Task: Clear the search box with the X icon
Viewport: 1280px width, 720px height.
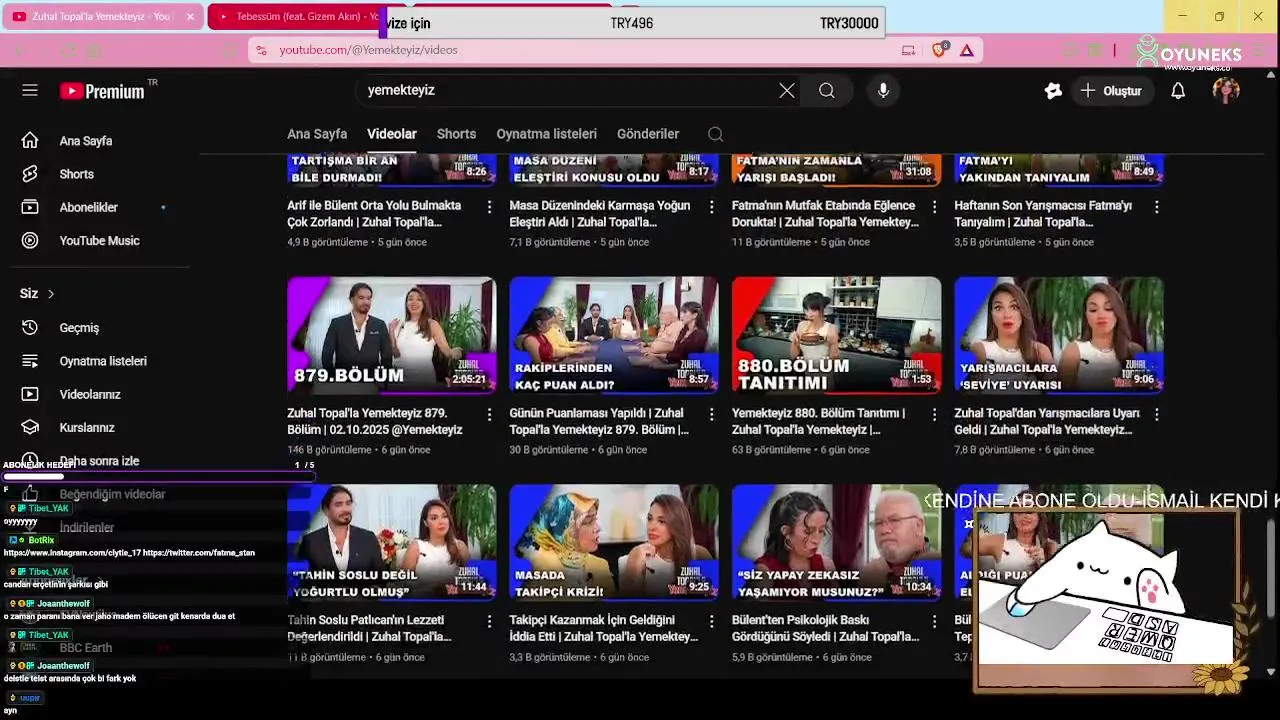Action: point(787,90)
